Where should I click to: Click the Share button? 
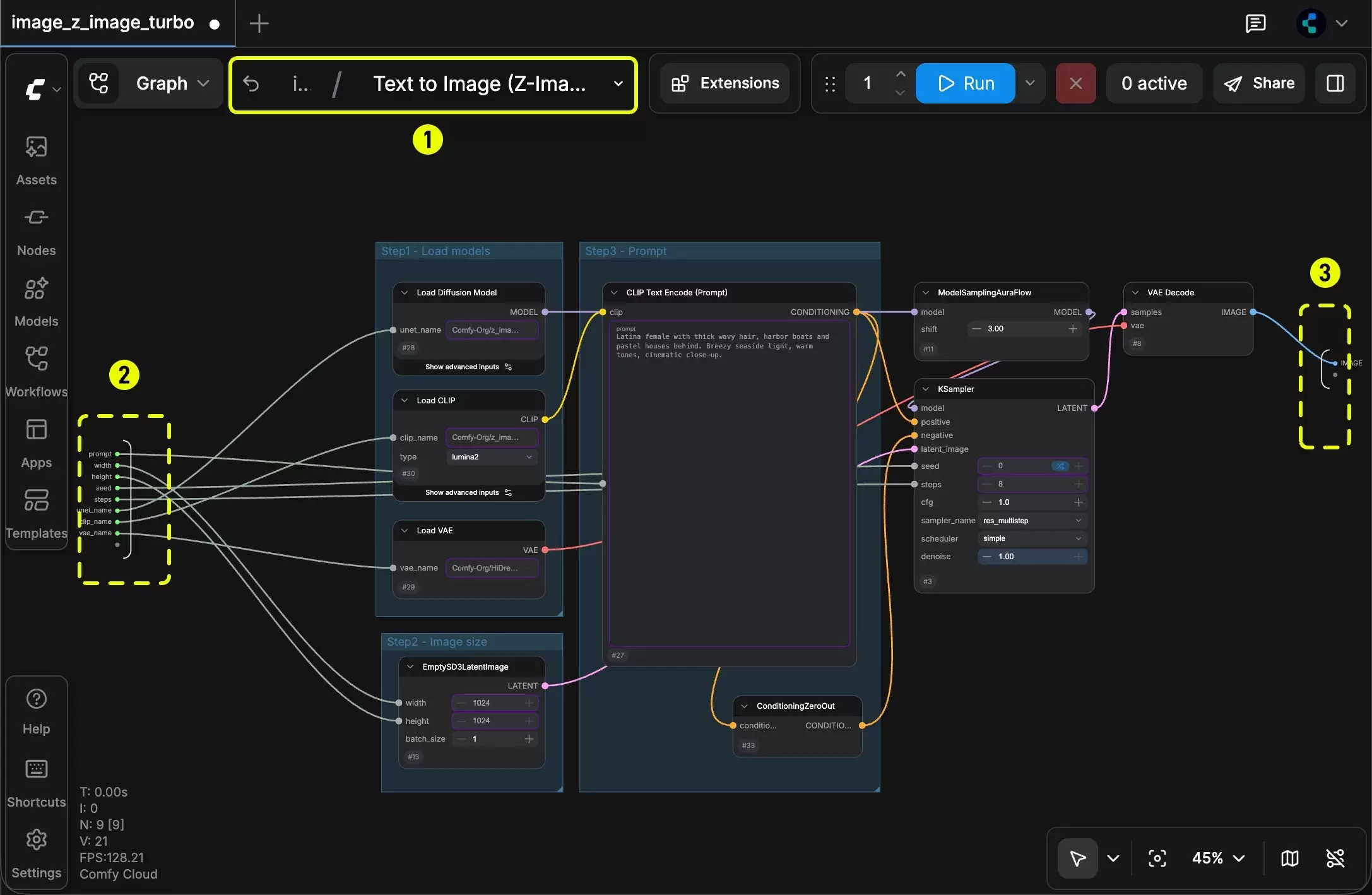tap(1259, 83)
